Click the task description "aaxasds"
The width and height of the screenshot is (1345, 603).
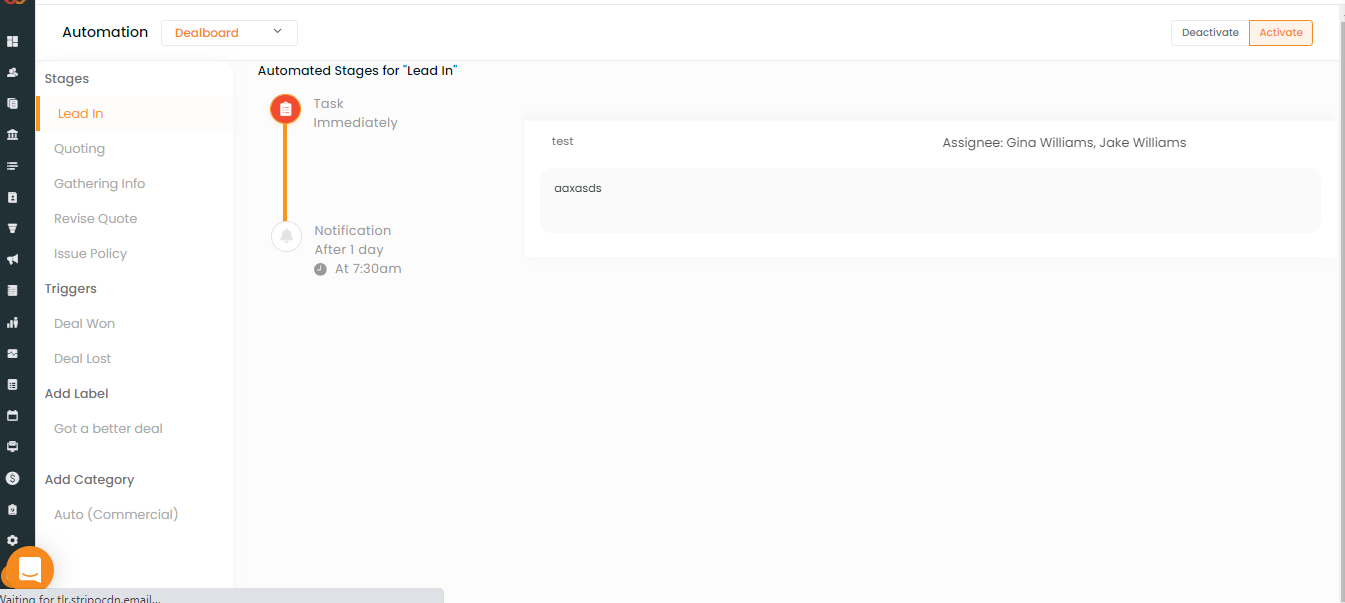578,188
